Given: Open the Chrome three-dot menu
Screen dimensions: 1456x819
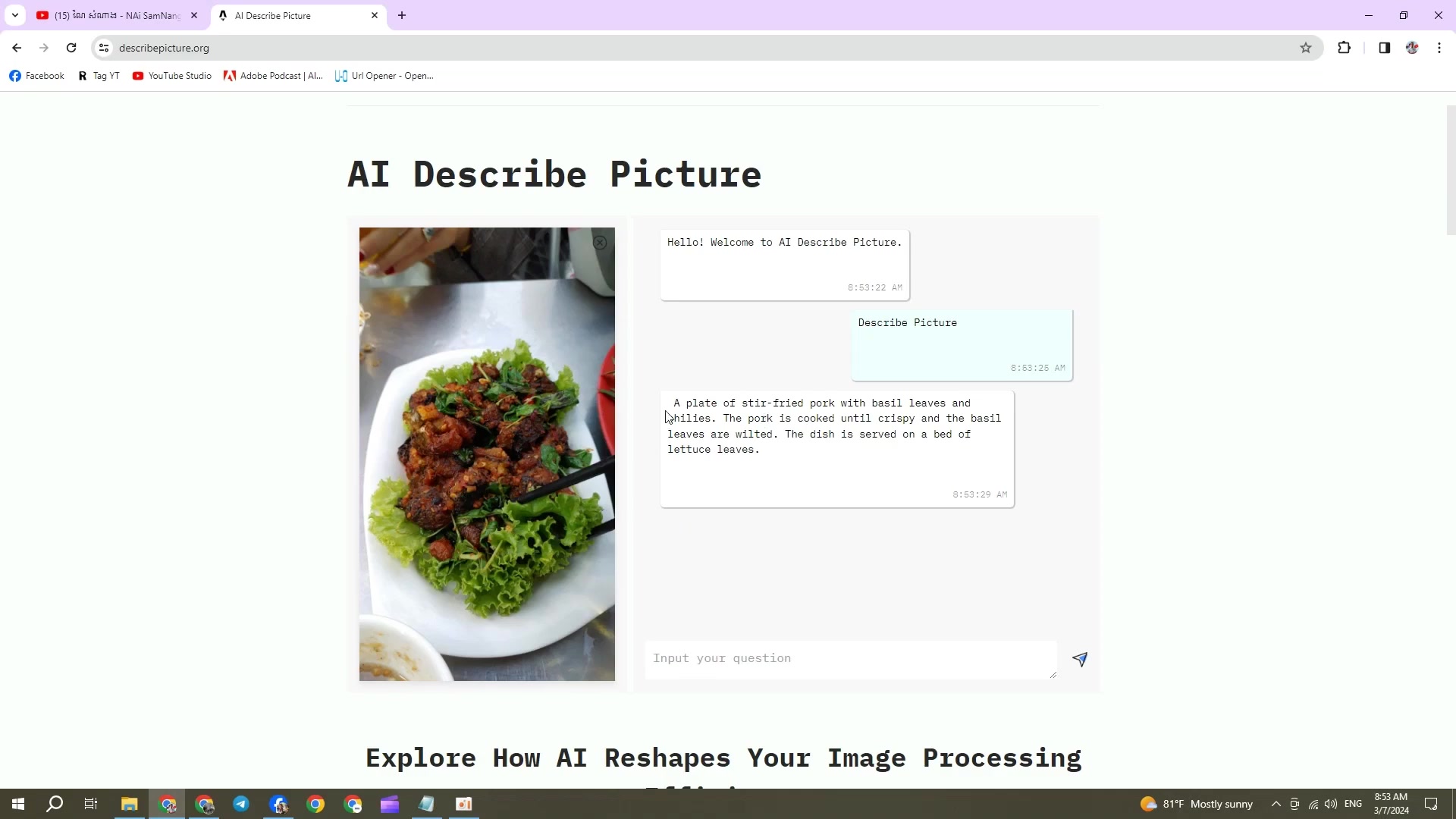Looking at the screenshot, I should click(1439, 48).
